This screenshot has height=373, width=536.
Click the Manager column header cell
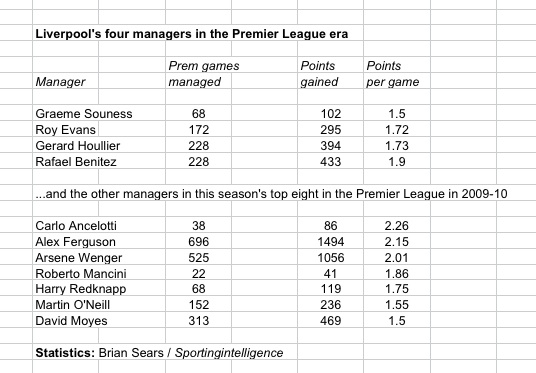click(x=61, y=82)
